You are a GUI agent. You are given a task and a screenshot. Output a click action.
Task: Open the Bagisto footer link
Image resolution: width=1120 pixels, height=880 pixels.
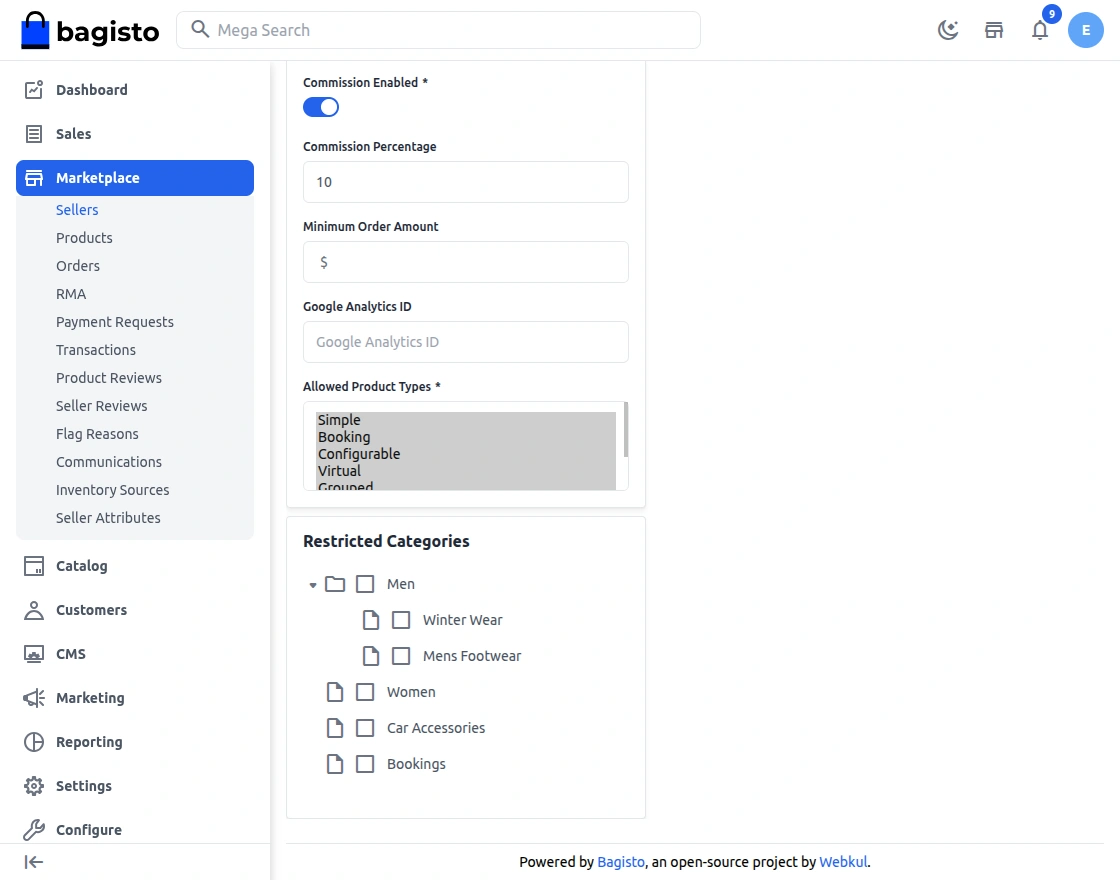621,862
